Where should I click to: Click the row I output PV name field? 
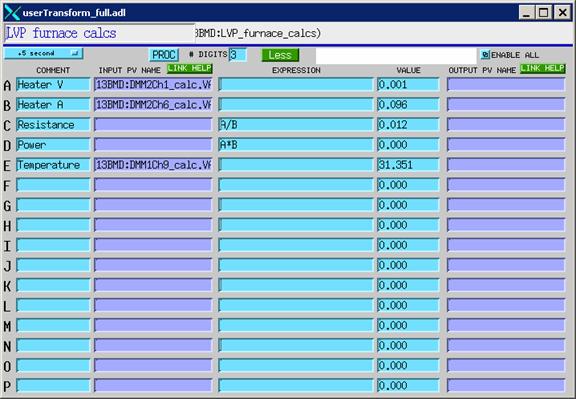(x=506, y=245)
